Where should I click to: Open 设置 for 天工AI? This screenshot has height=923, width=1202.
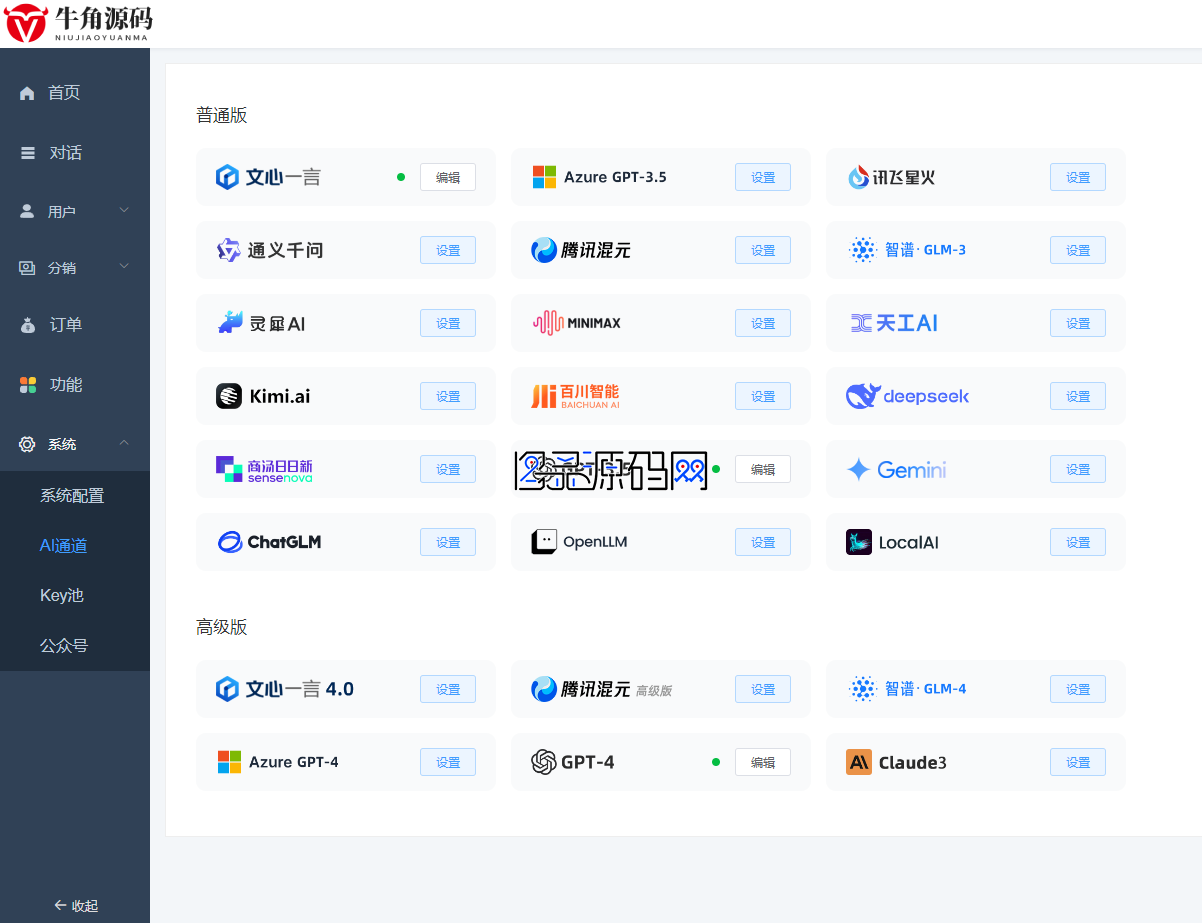(x=1078, y=323)
